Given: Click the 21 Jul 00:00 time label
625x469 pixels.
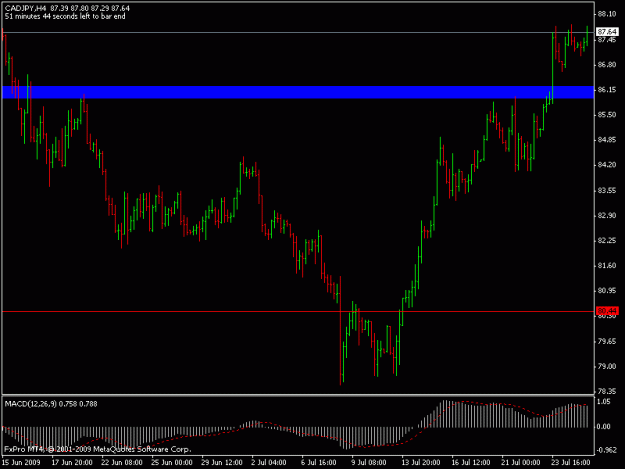Looking at the screenshot, I should [x=521, y=462].
